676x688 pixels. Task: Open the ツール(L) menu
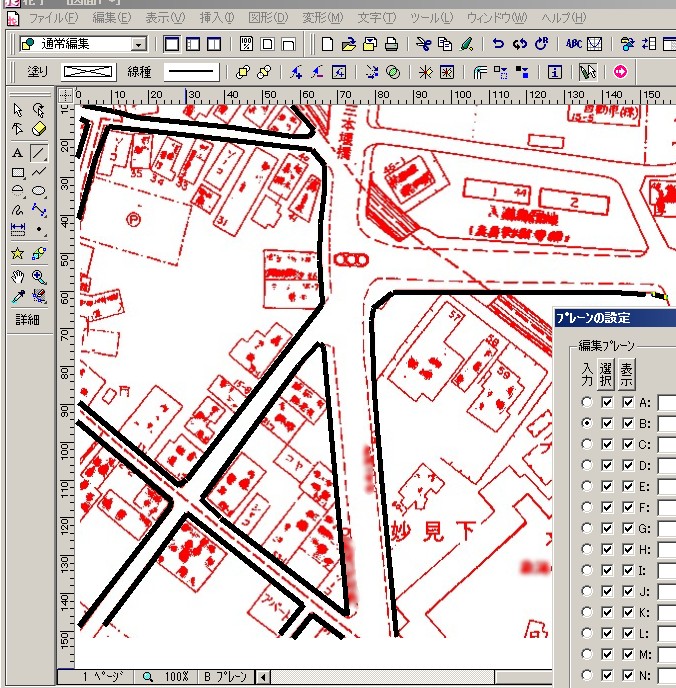point(432,18)
